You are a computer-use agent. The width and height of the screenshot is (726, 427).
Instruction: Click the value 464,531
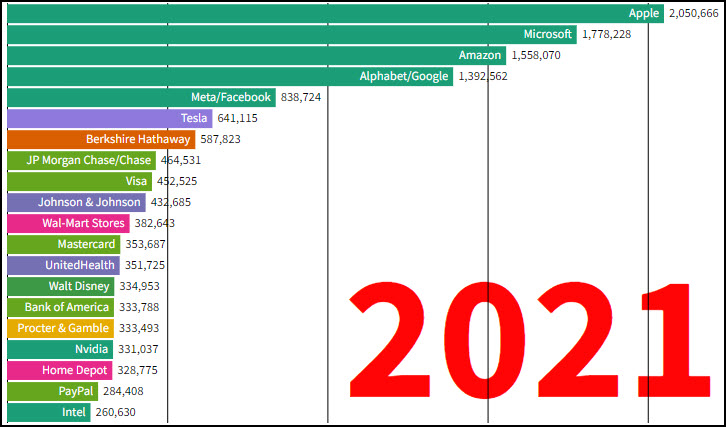(x=181, y=160)
